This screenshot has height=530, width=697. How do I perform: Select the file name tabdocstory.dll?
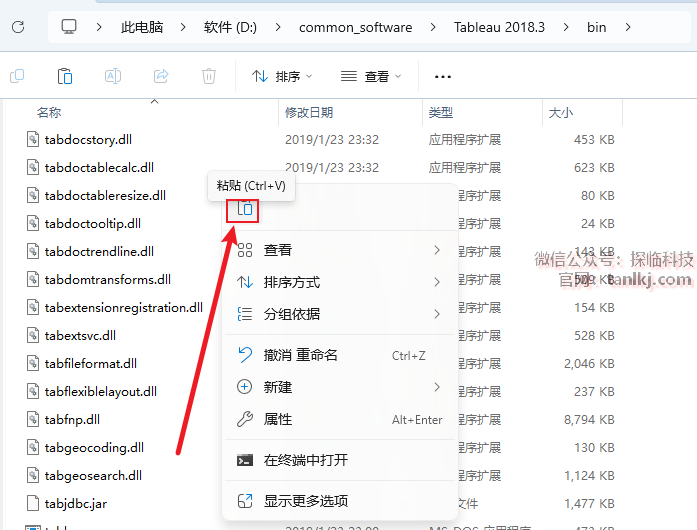pos(88,140)
